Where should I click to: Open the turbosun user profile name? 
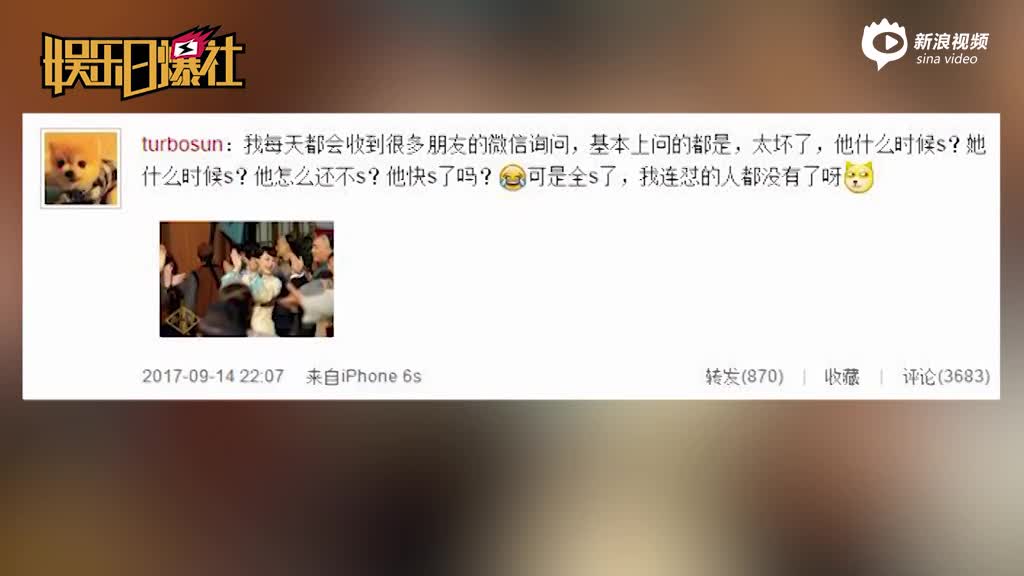point(182,144)
